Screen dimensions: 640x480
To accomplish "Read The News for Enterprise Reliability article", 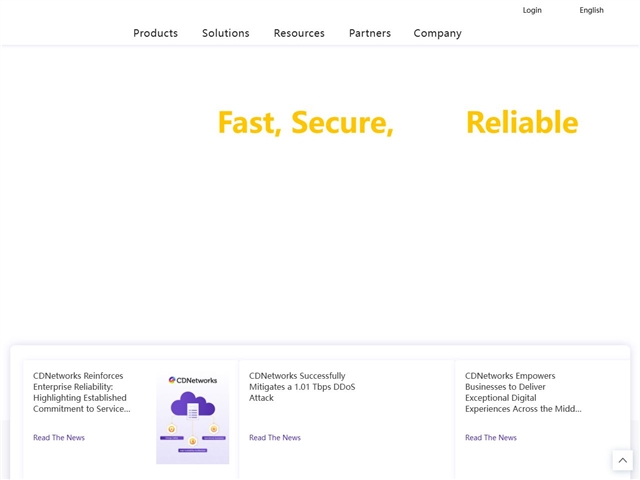I will 59,438.
